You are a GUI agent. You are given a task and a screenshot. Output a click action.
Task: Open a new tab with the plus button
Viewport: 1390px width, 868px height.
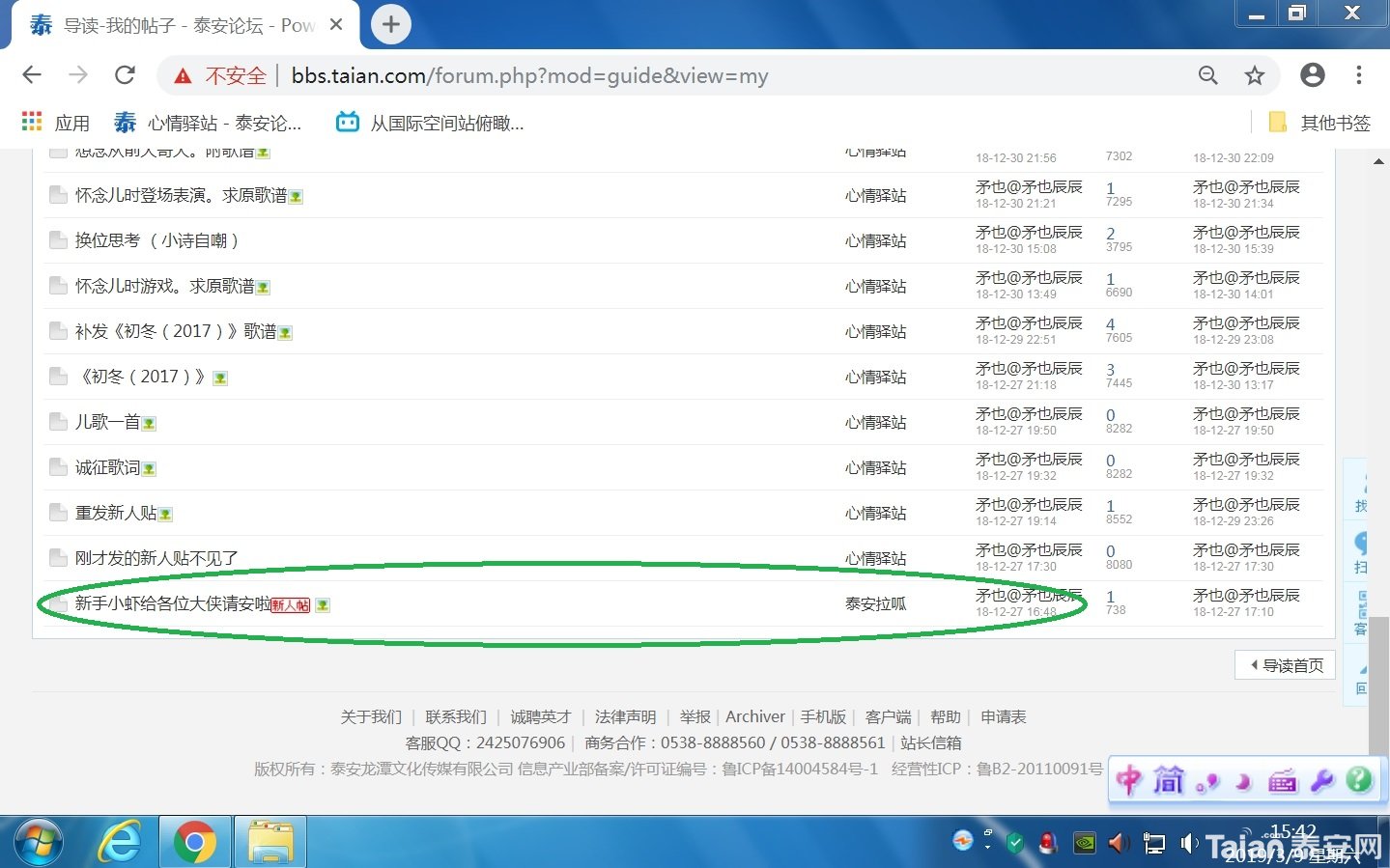coord(390,24)
